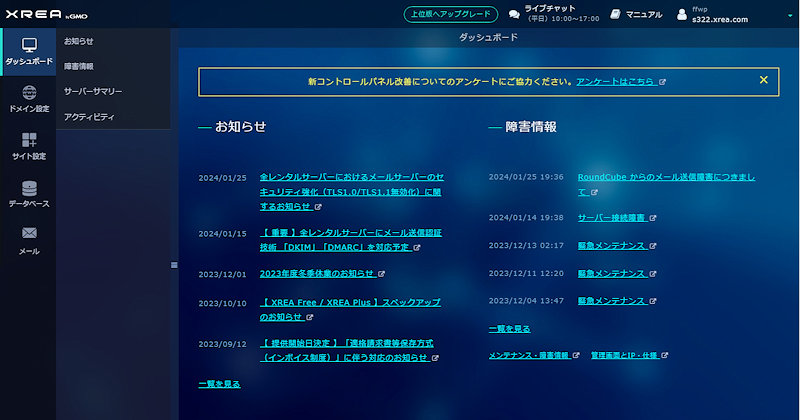Open the RoundCube mail failure notice

pyautogui.click(x=665, y=177)
